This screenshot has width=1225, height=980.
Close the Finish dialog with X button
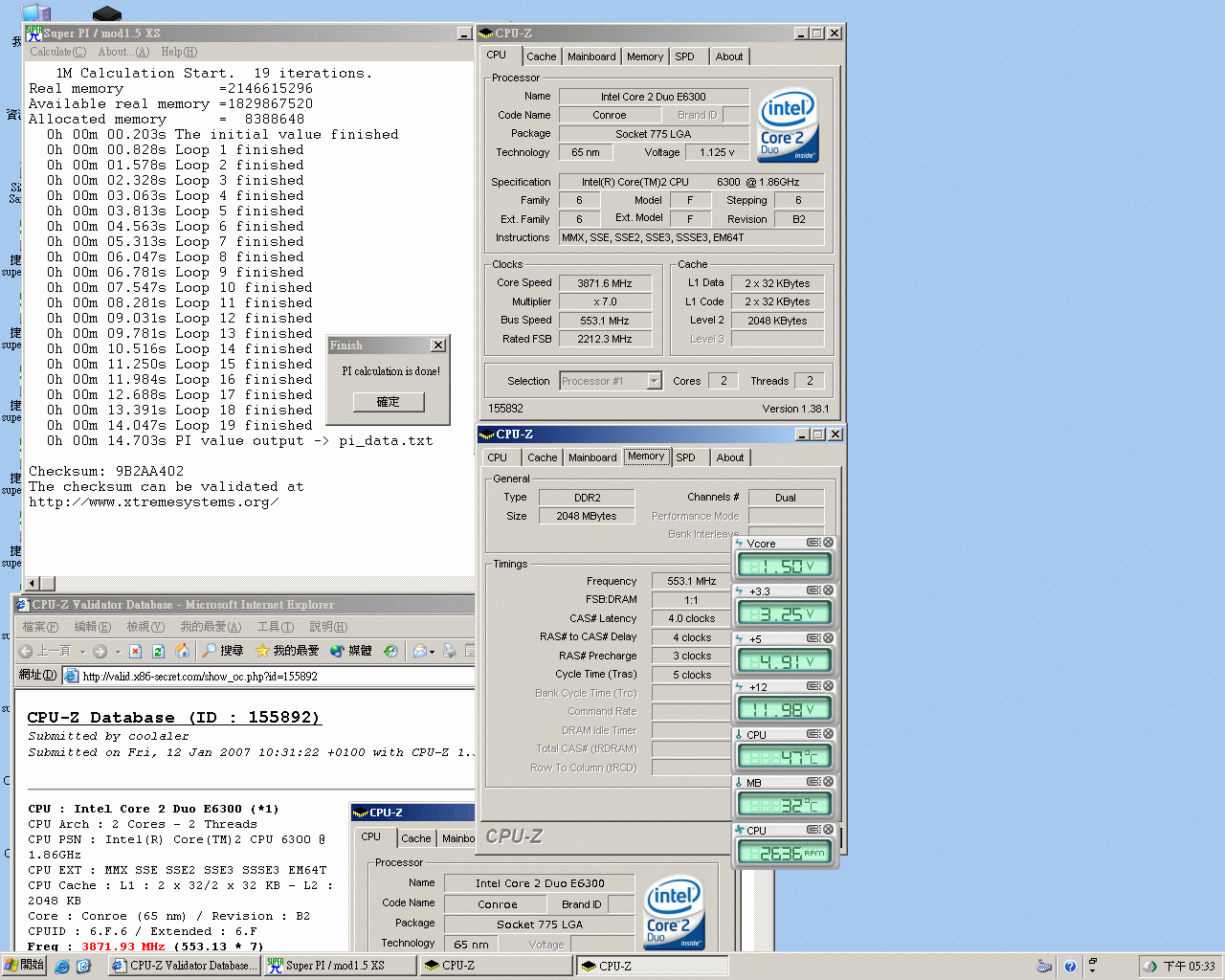438,345
